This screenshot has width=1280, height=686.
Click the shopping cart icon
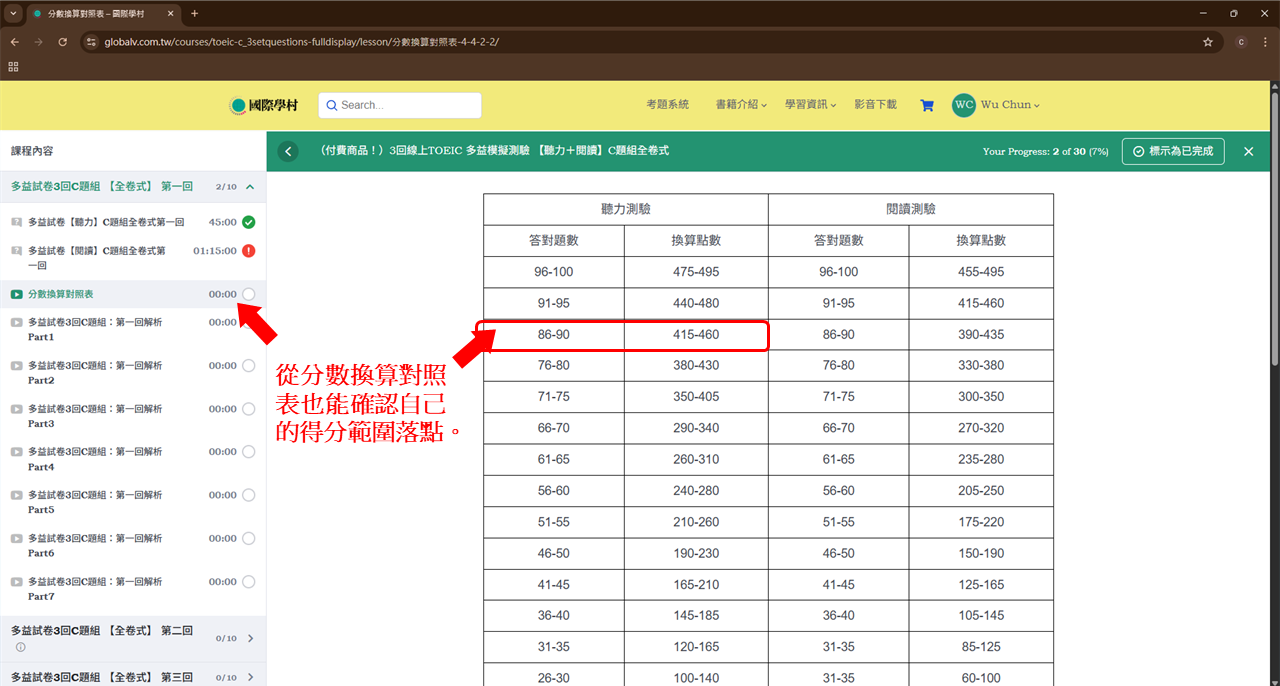point(926,105)
